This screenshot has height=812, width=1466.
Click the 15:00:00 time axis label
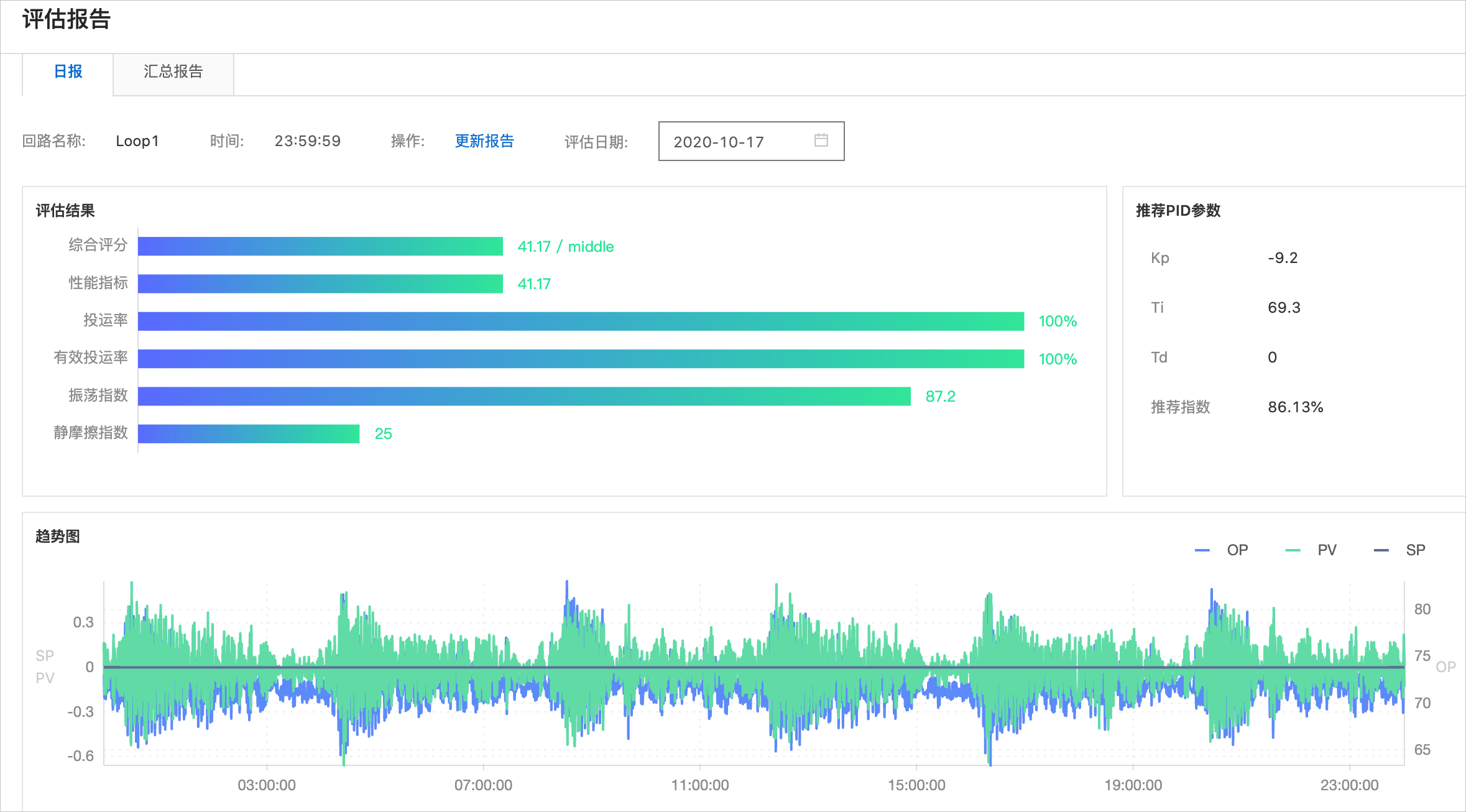pyautogui.click(x=916, y=785)
